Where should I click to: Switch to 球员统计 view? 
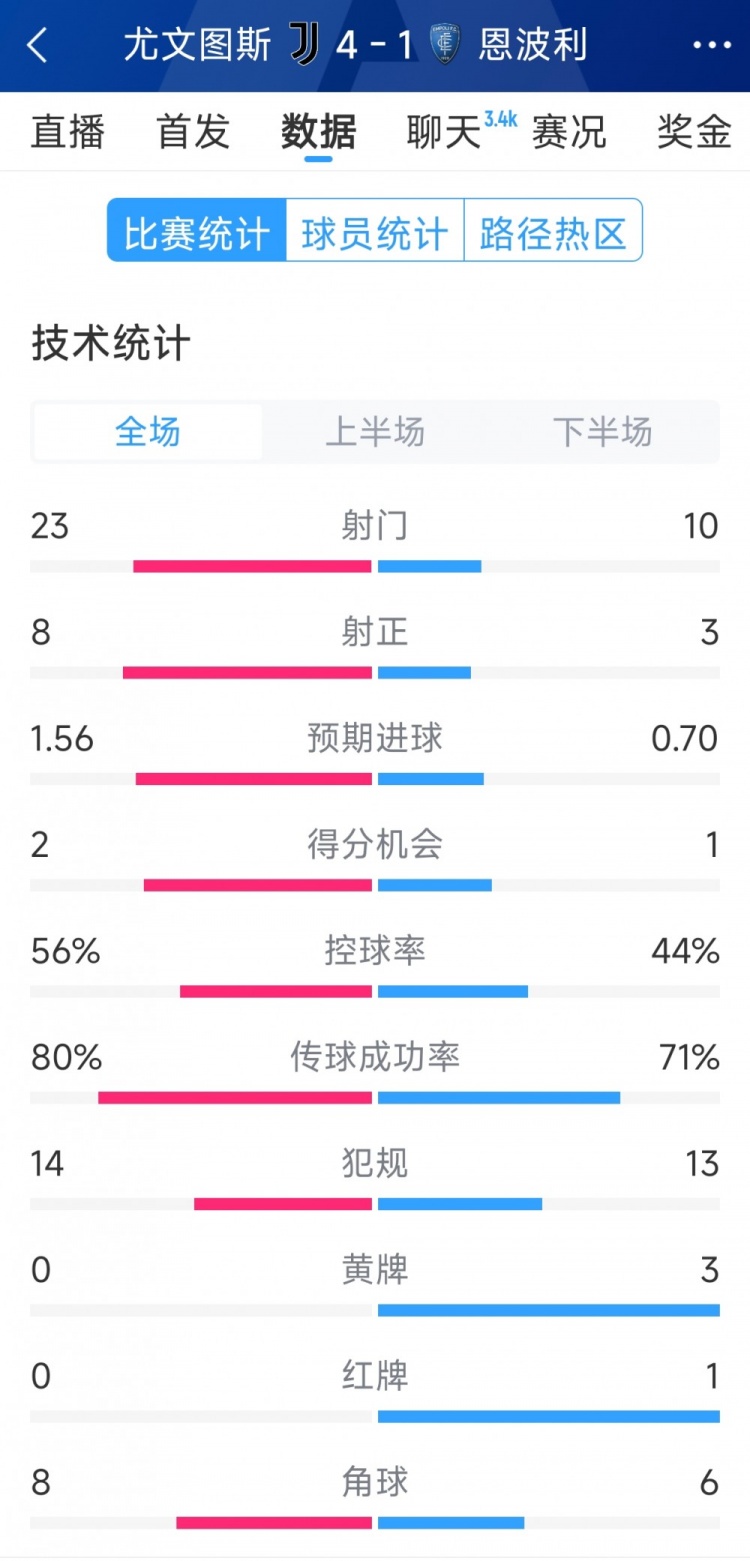pyautogui.click(x=375, y=231)
